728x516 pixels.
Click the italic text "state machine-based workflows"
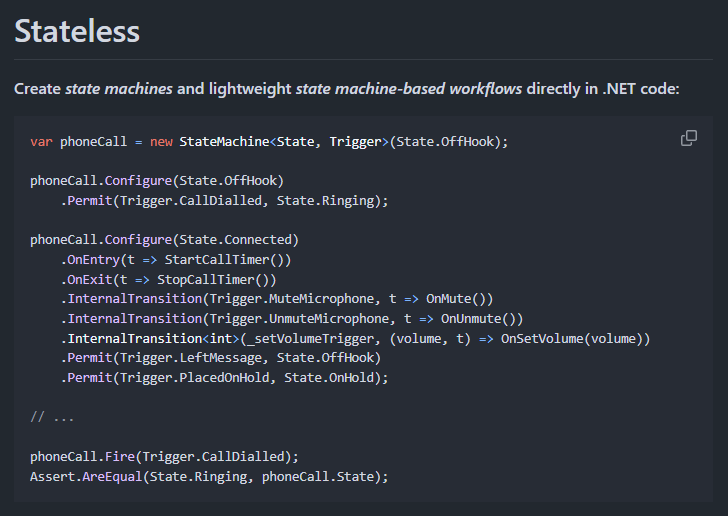tap(409, 88)
